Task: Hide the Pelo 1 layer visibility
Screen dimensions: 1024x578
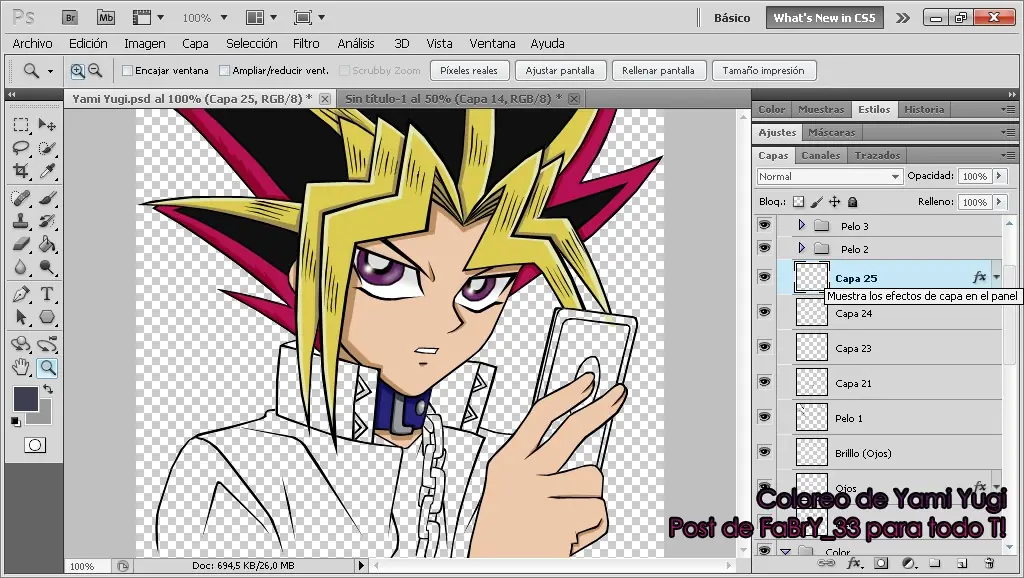Action: (x=764, y=417)
